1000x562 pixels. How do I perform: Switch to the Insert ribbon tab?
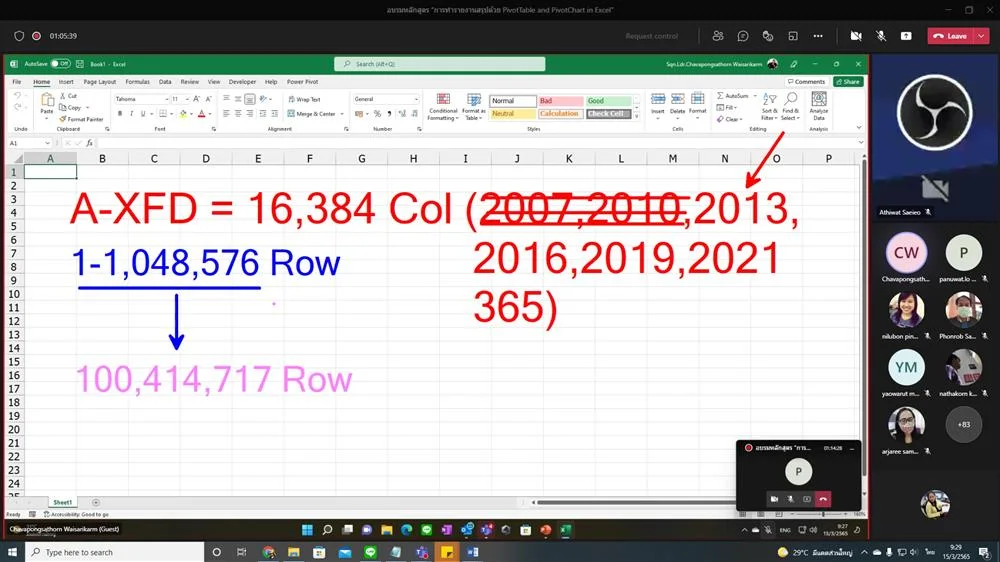[x=66, y=82]
